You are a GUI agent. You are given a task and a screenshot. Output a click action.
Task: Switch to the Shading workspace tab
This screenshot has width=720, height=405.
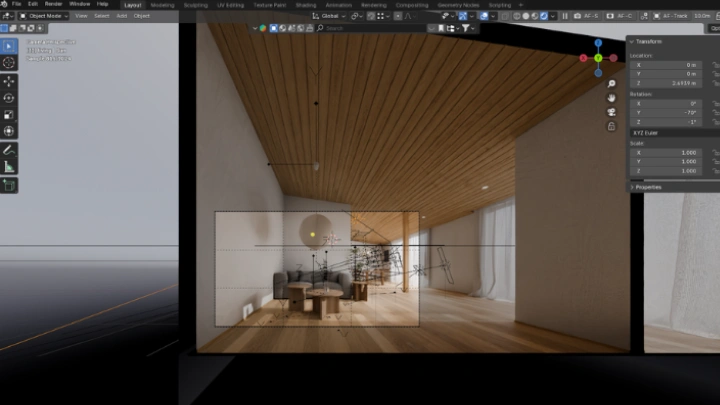click(x=306, y=5)
